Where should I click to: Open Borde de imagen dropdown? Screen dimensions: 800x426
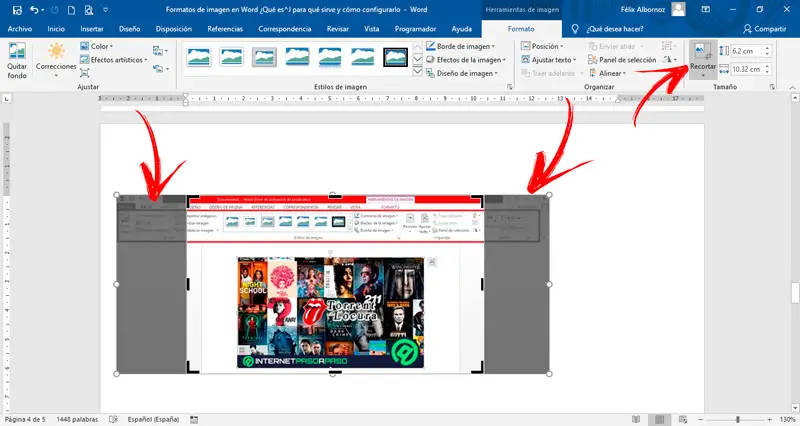[x=461, y=46]
